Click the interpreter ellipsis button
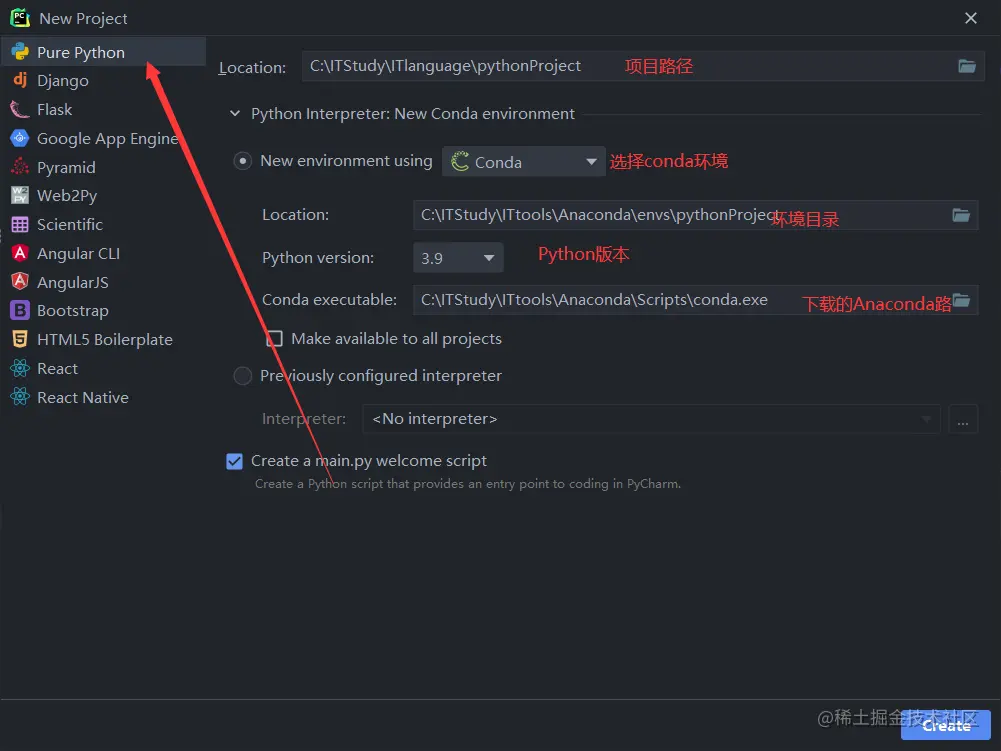The image size is (1001, 751). click(x=963, y=420)
